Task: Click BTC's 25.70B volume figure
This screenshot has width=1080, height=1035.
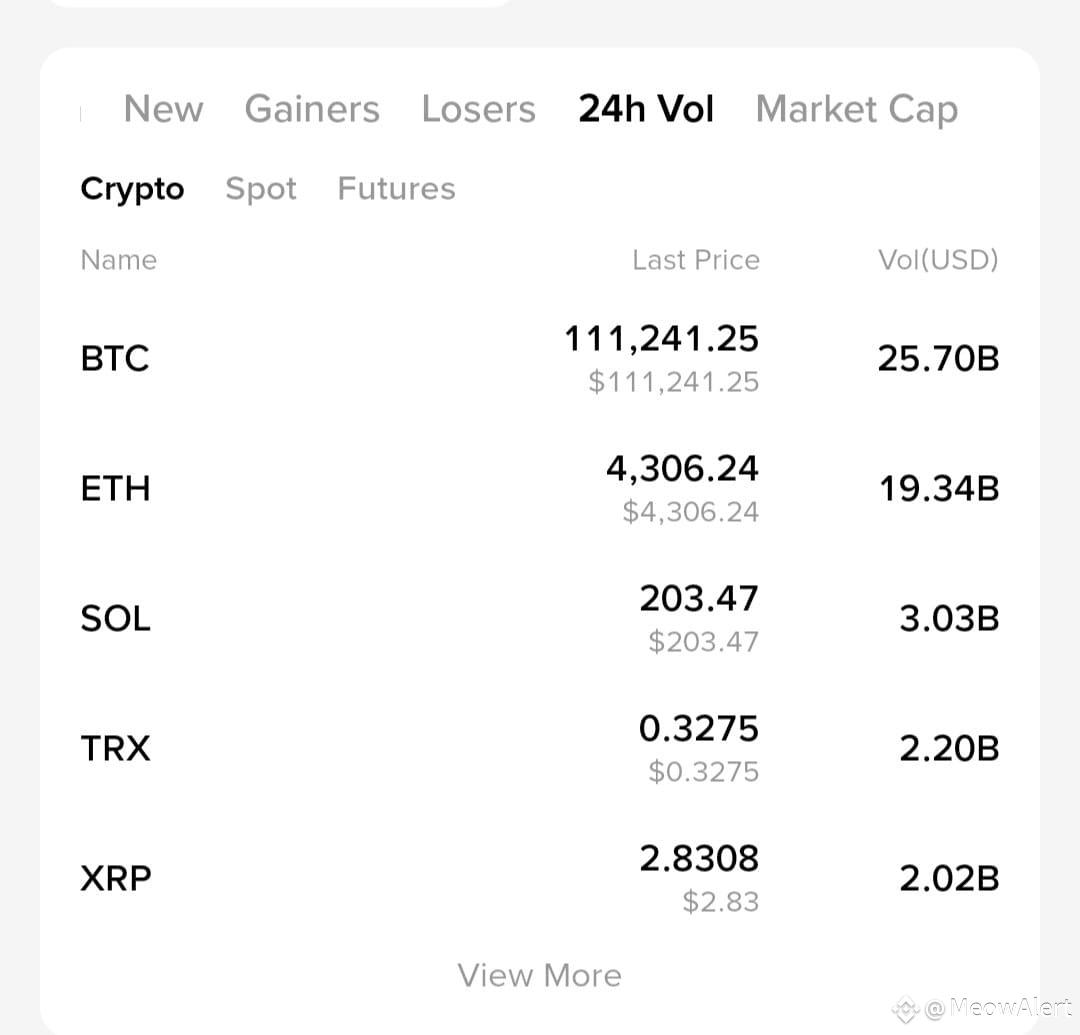Action: click(937, 358)
